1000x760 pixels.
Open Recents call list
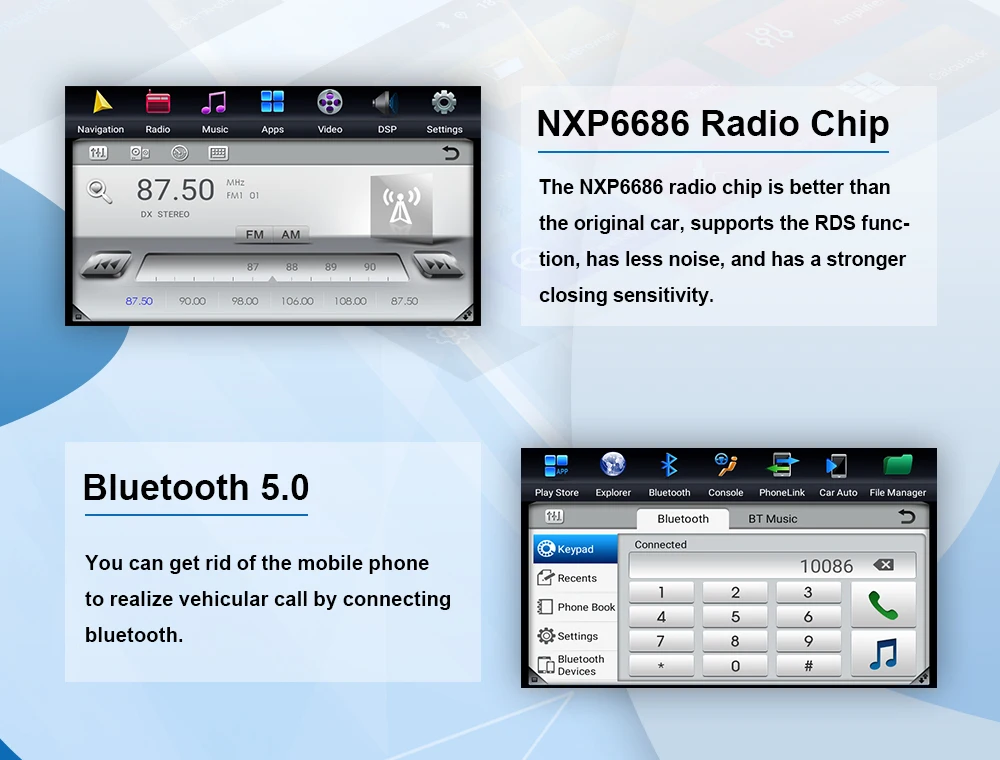(576, 578)
